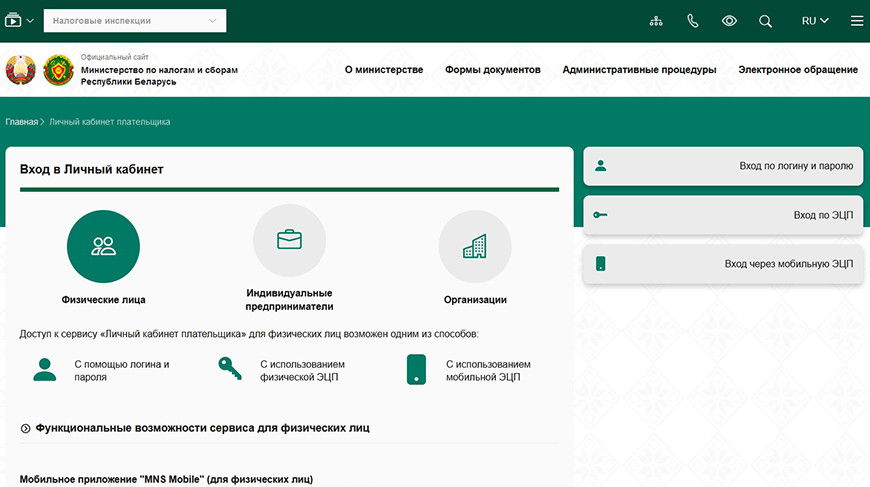Click the phone contacts icon
Image resolution: width=870 pixels, height=487 pixels.
(x=693, y=21)
